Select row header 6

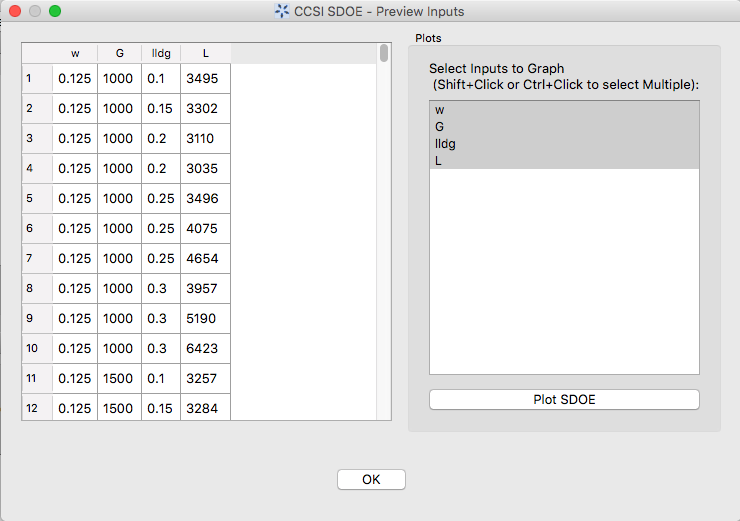(37, 228)
